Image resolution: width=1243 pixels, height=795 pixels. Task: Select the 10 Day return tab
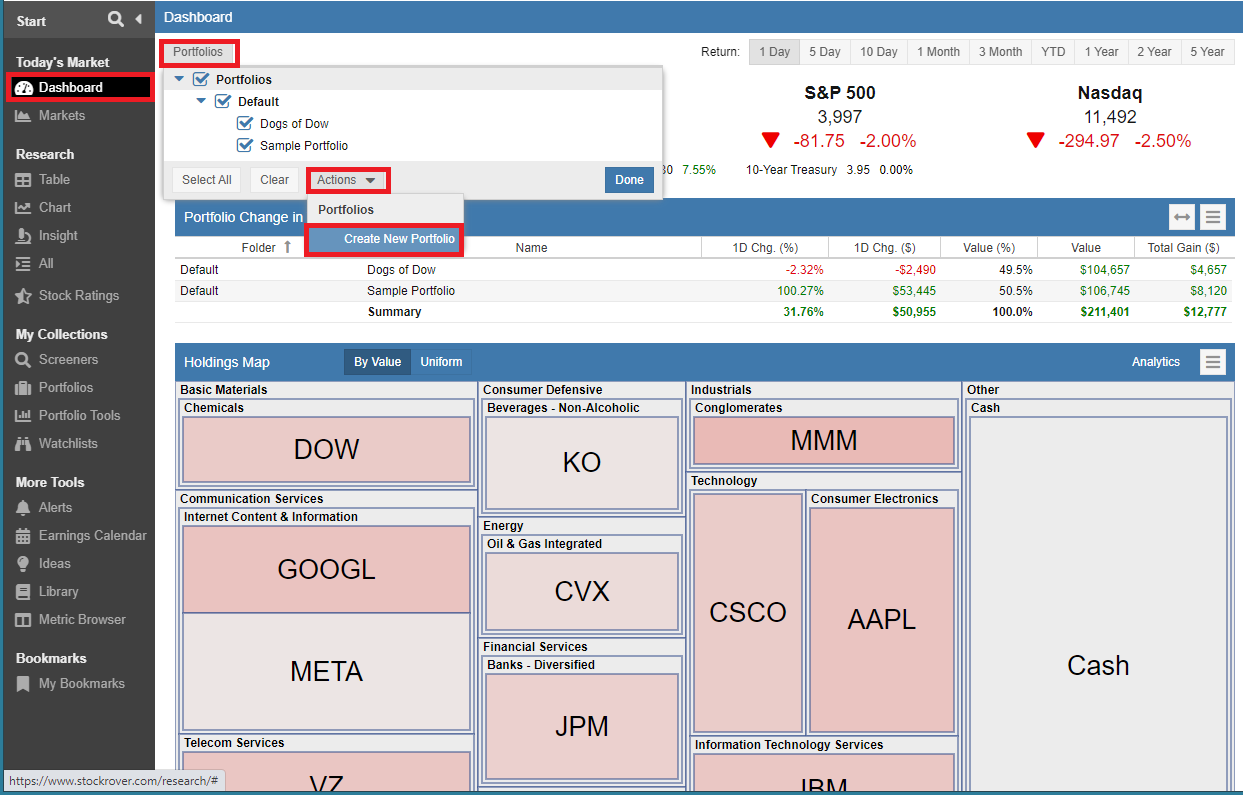879,52
